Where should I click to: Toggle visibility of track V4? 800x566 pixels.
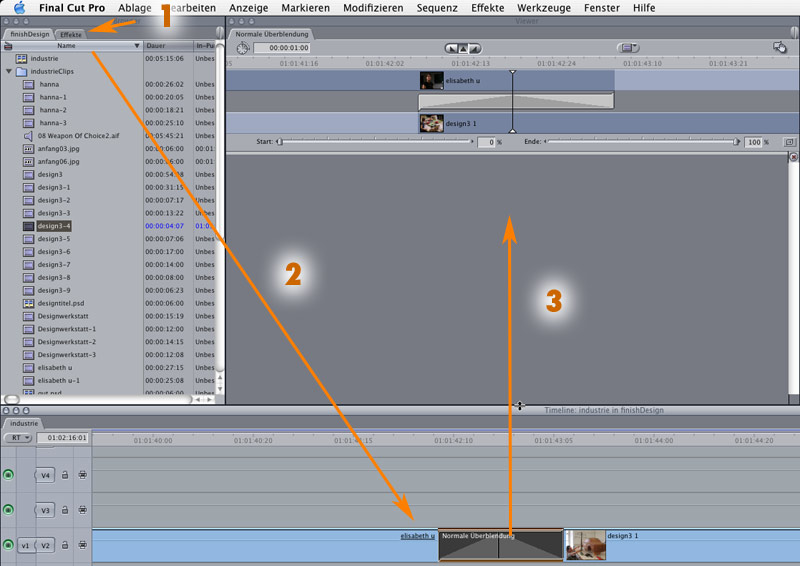coord(9,475)
